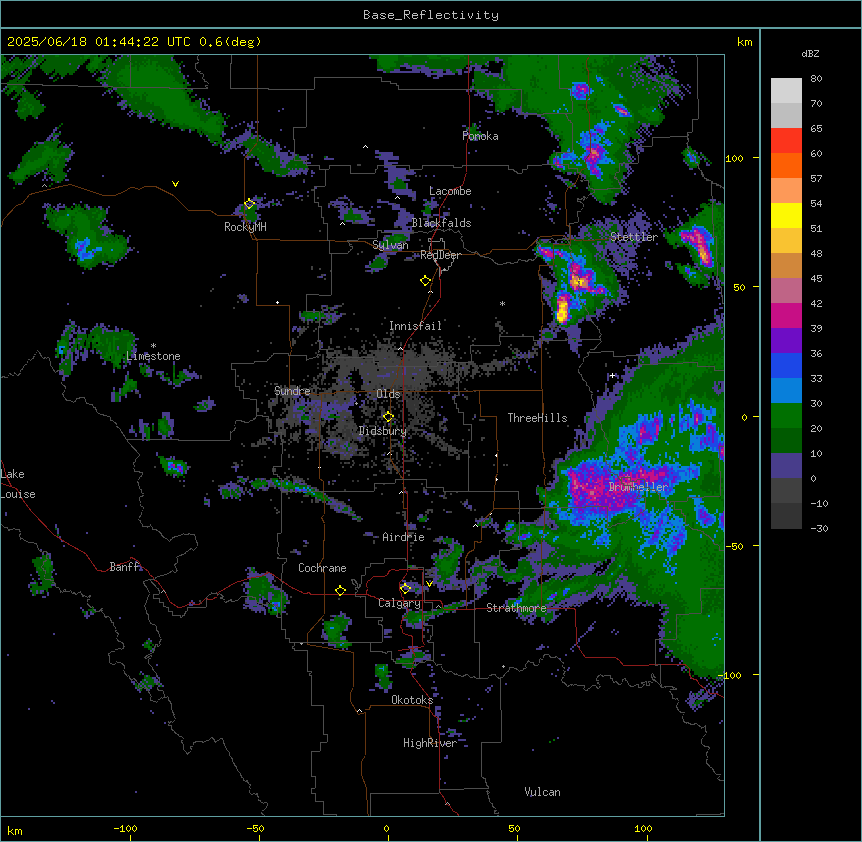The image size is (862, 842).
Task: Pick the magenta 39–42 dBZ legend swatch
Action: [786, 315]
